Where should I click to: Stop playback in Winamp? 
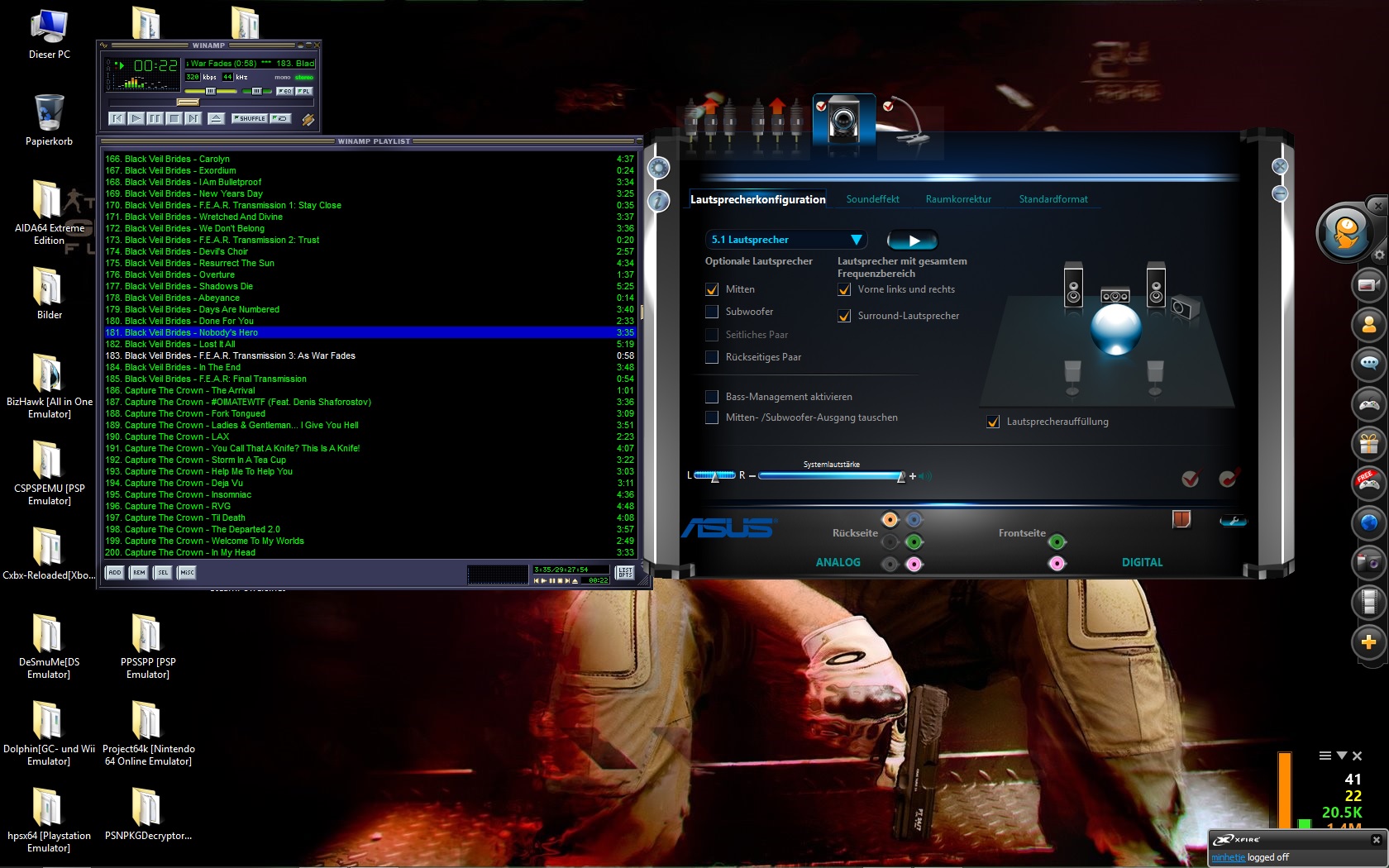[x=174, y=118]
